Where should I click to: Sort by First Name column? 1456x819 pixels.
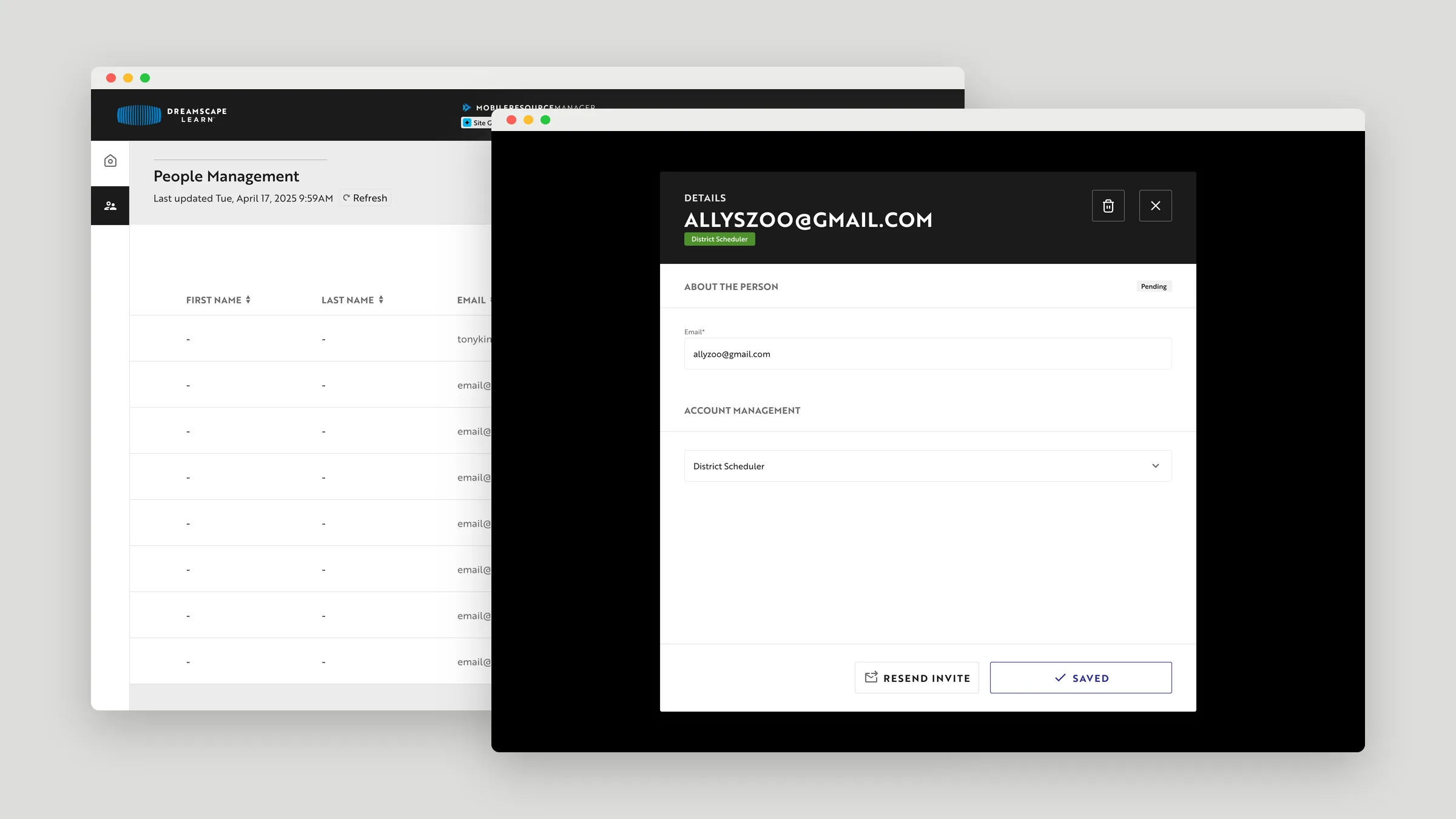tap(218, 300)
